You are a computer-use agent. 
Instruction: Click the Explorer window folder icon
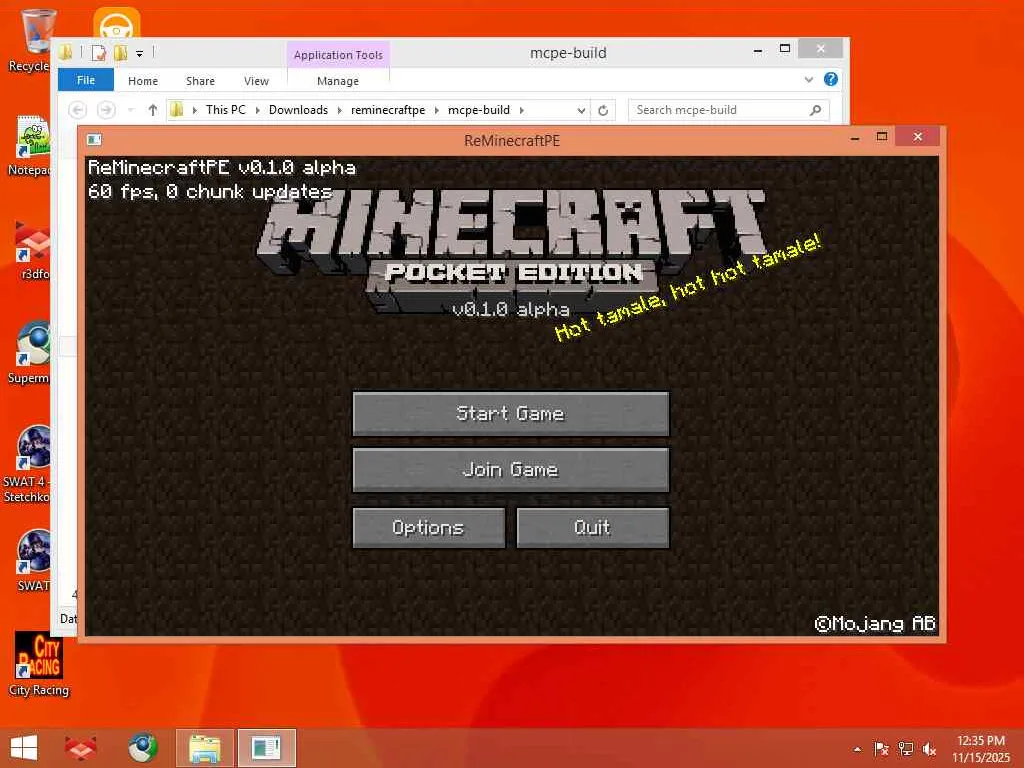click(x=65, y=52)
